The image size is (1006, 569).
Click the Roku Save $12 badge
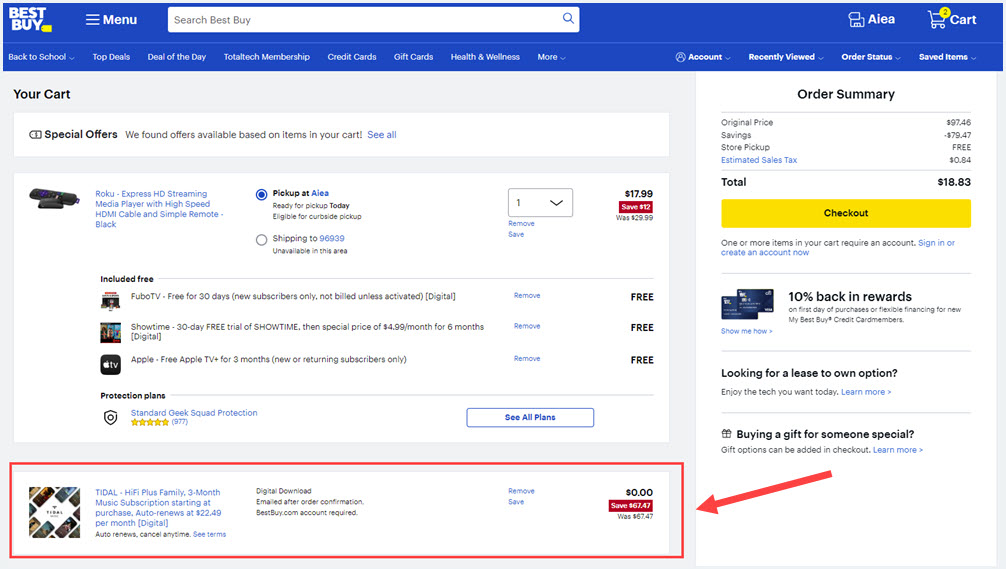(x=635, y=207)
